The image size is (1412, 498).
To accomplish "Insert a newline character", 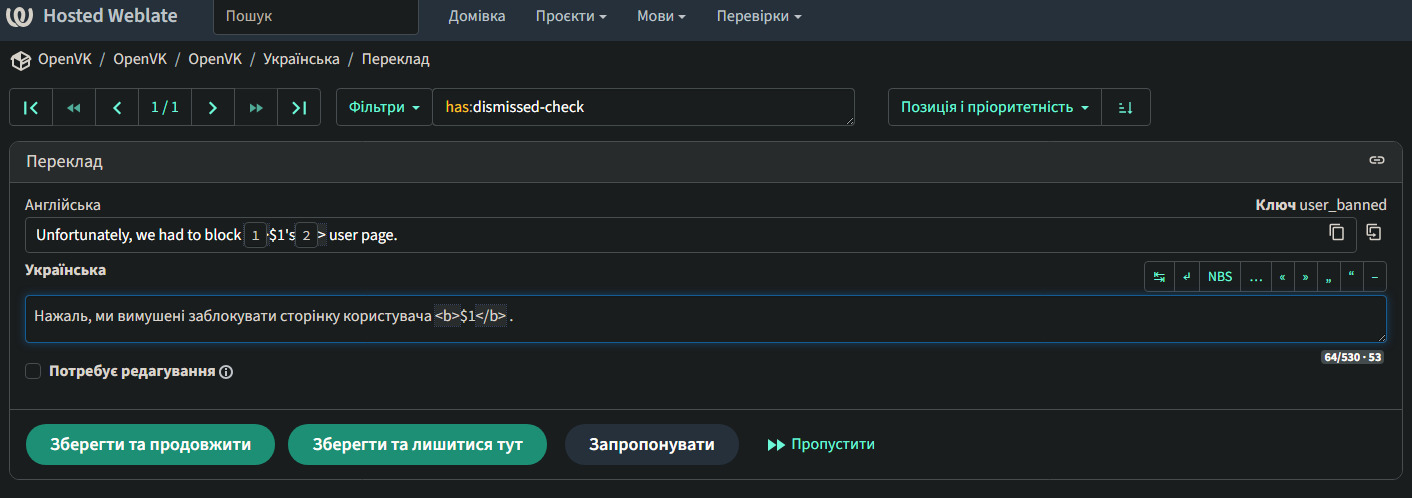I will click(x=1186, y=277).
